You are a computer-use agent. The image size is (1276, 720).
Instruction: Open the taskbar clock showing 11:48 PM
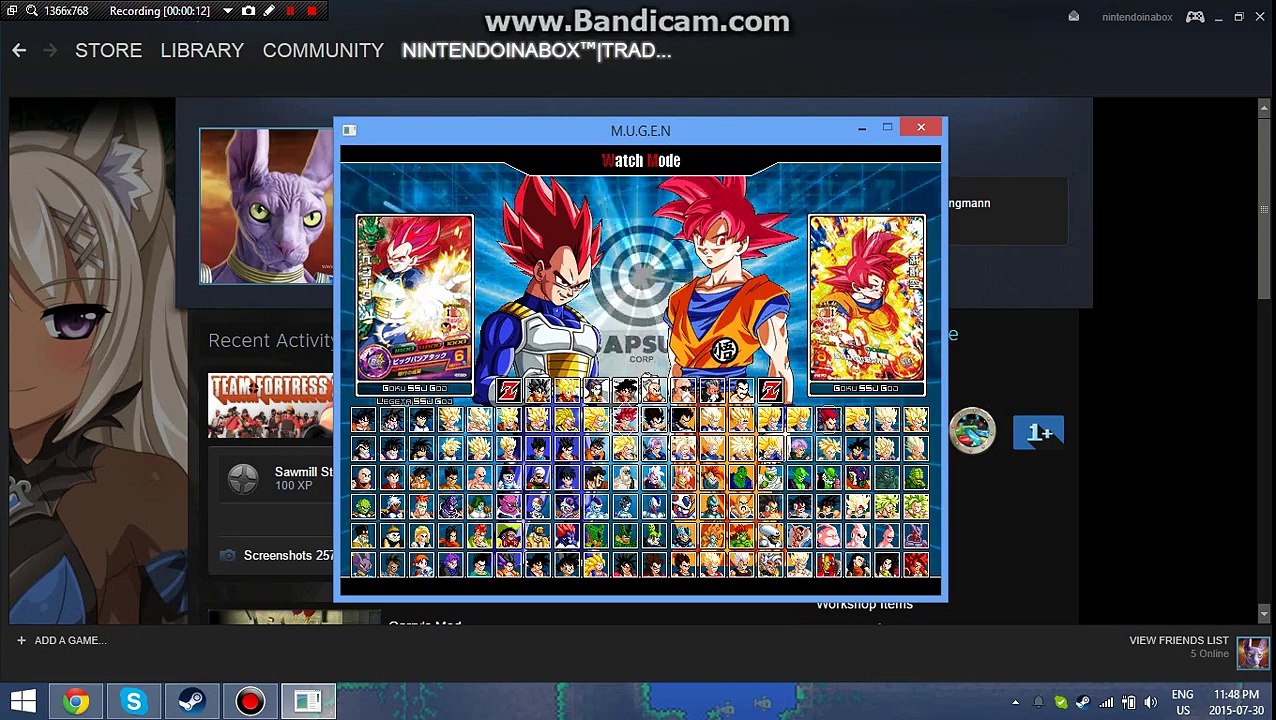1236,702
